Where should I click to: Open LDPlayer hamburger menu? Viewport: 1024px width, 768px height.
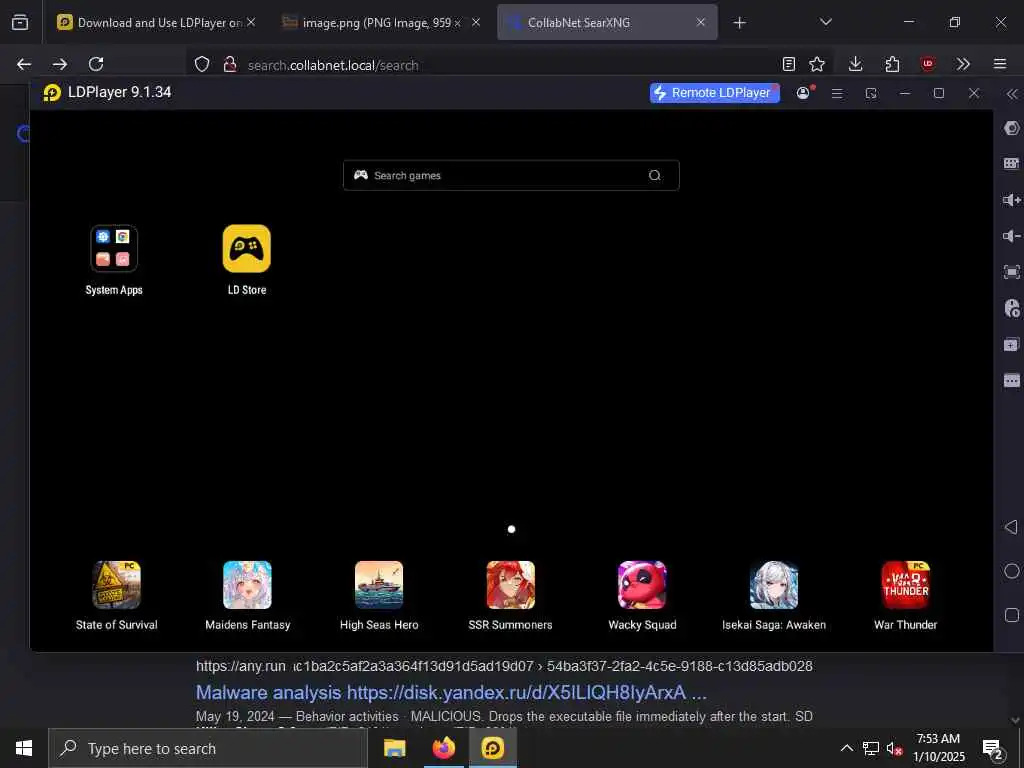coord(837,93)
